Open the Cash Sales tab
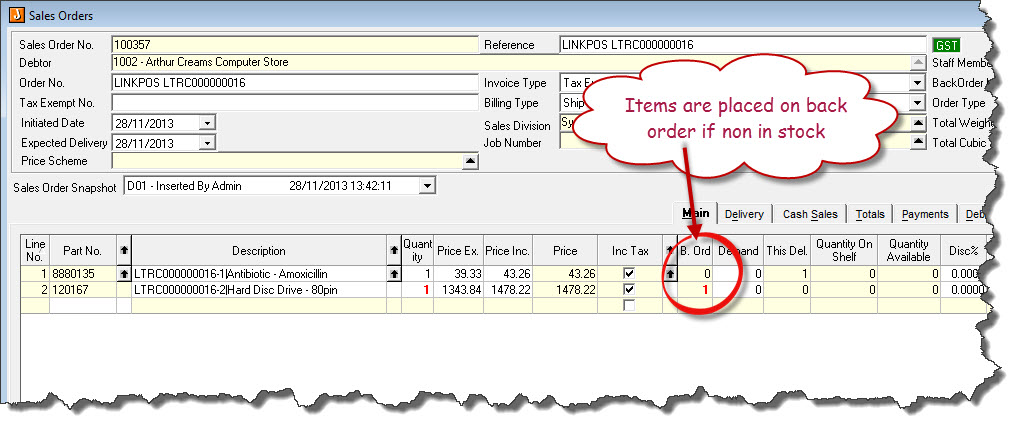 [810, 214]
